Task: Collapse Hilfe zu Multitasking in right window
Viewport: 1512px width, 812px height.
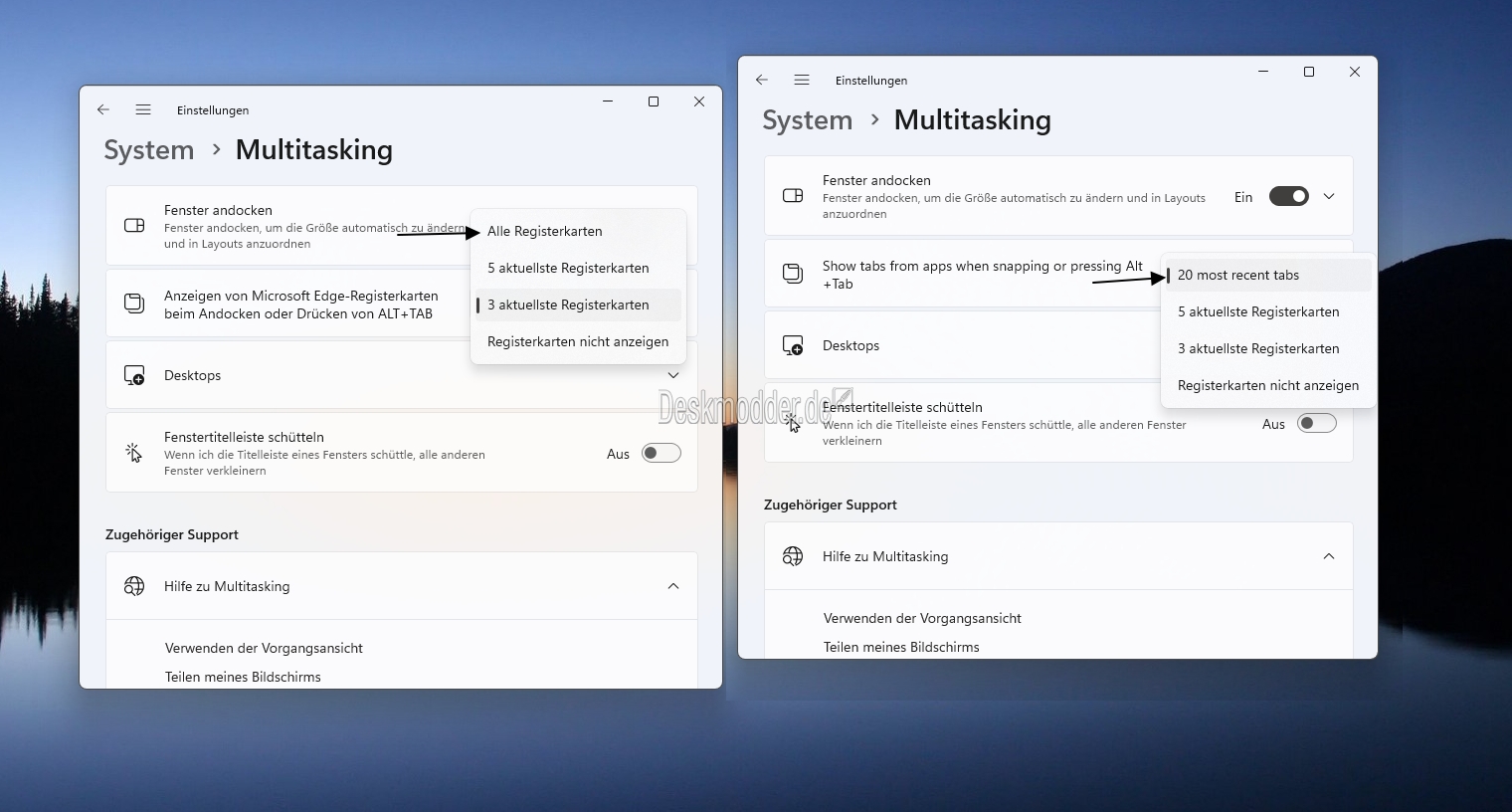Action: (1329, 556)
